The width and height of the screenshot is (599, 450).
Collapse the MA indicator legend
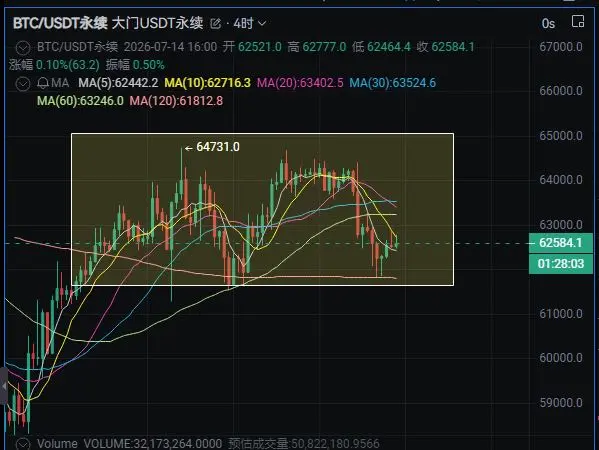tap(23, 83)
